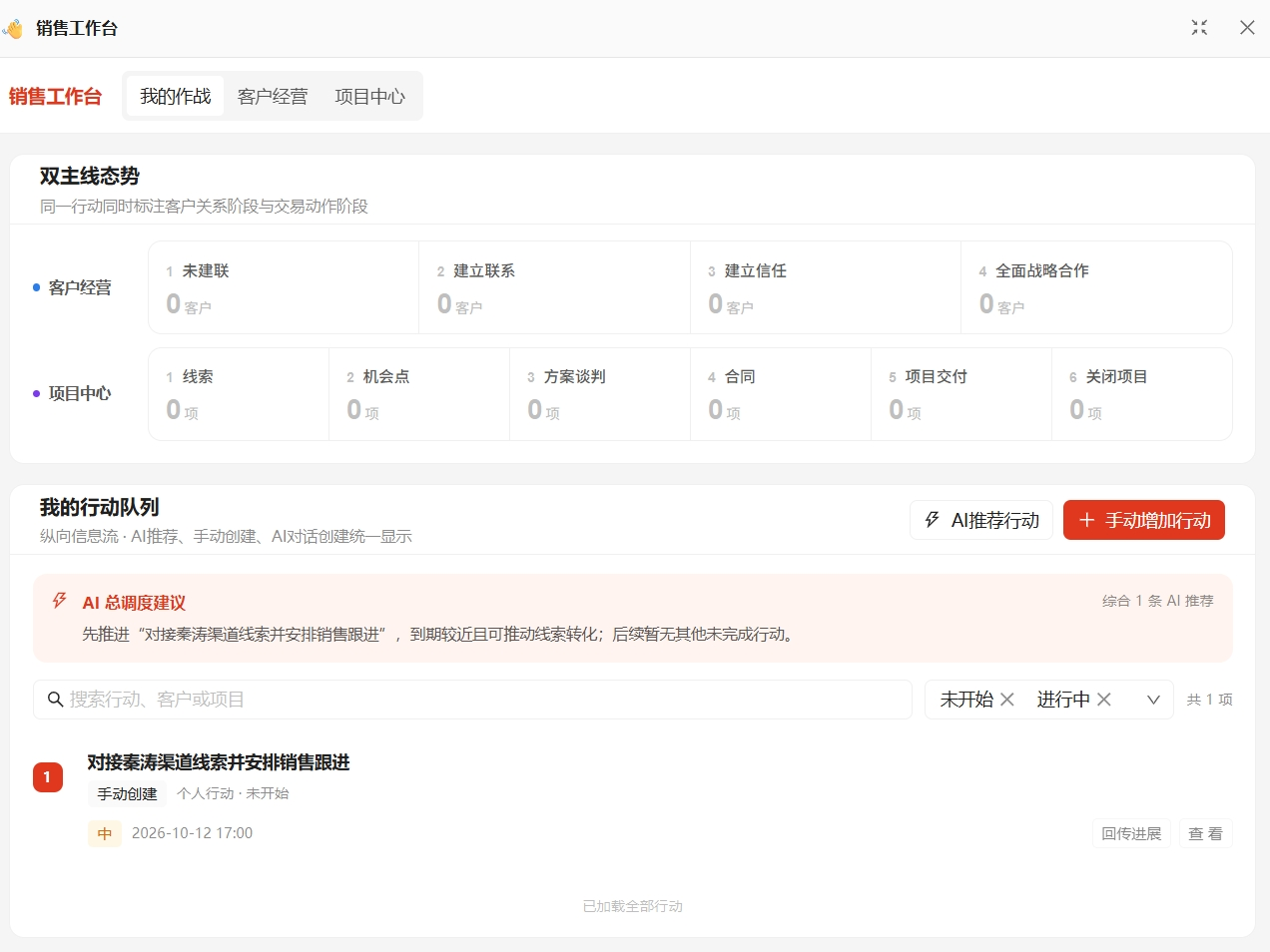
Task: Select the 合同 project stage card
Action: 781,394
